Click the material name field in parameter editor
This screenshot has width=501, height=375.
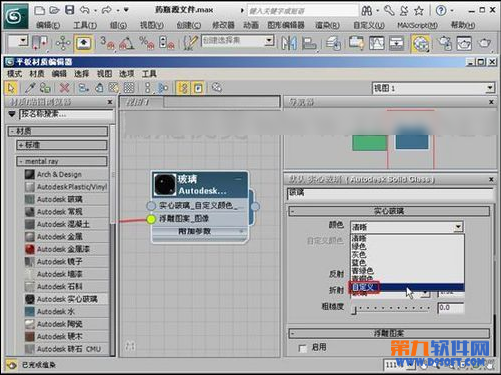tap(389, 193)
